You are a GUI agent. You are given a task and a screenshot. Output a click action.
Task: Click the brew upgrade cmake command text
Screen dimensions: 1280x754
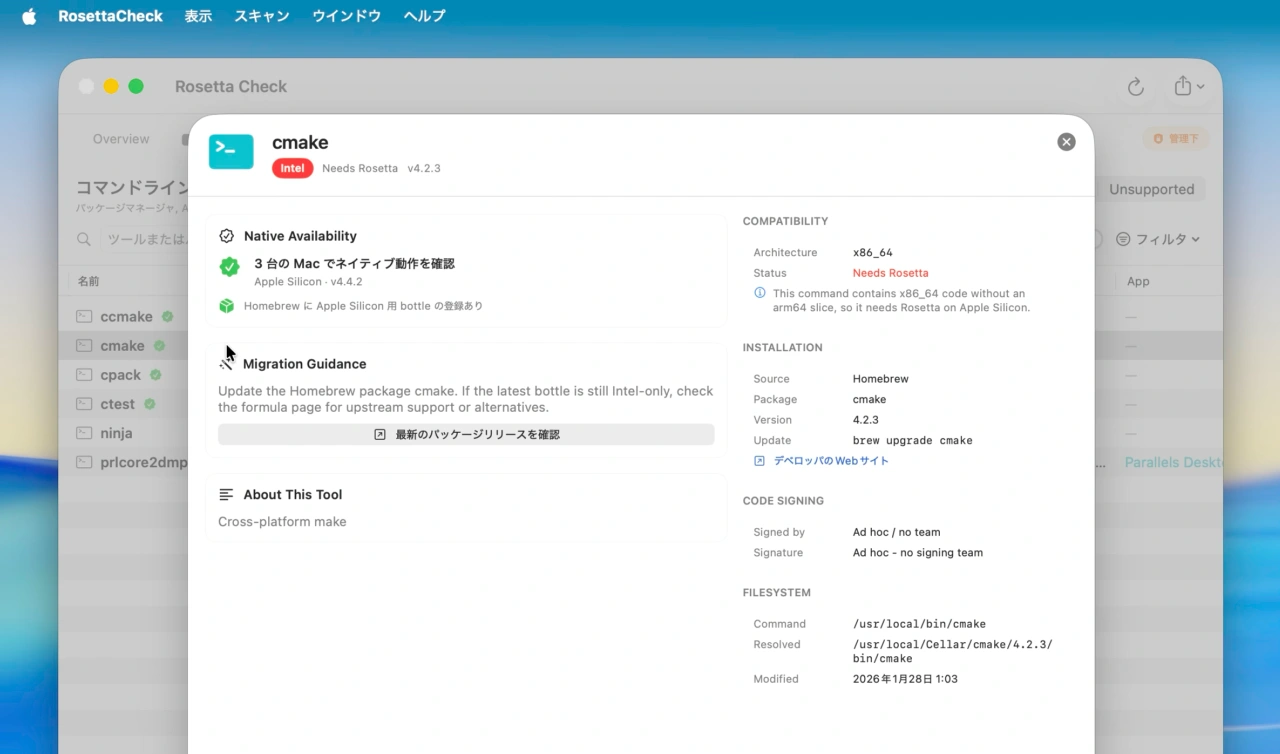click(x=912, y=440)
